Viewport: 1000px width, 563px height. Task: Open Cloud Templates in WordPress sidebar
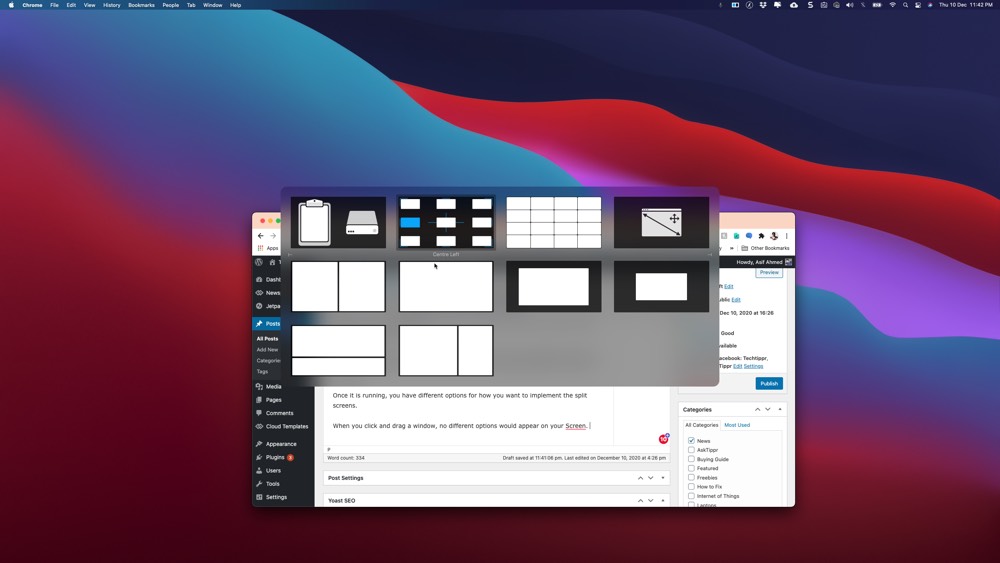[x=283, y=427]
